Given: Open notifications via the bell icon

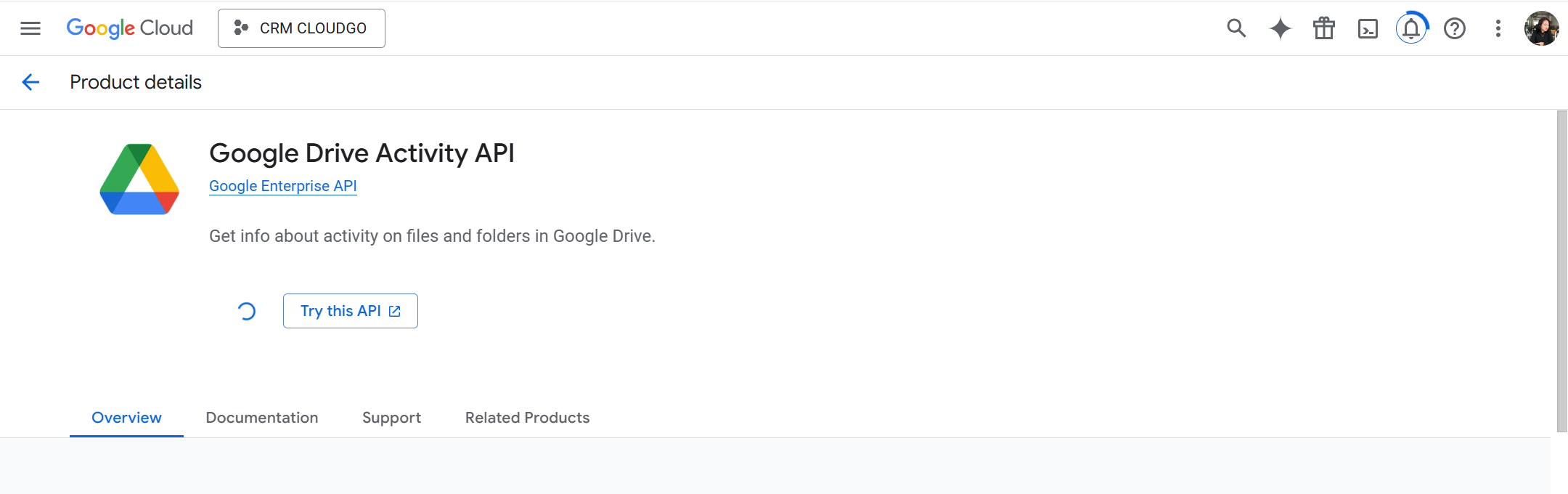Looking at the screenshot, I should (1411, 28).
